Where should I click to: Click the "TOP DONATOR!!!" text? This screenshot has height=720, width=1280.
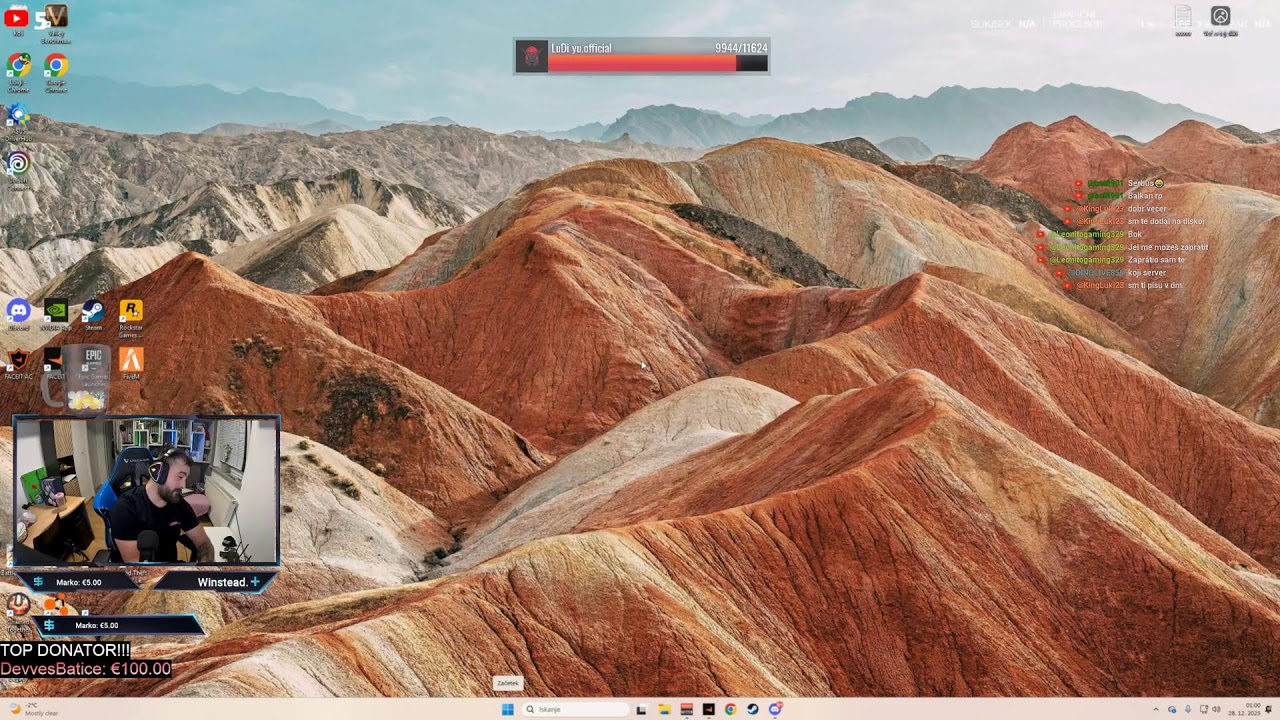(x=65, y=651)
